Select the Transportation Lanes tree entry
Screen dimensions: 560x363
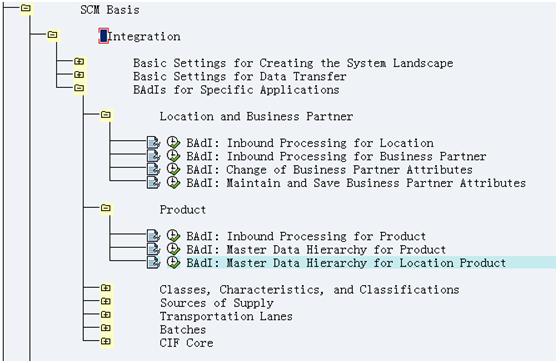[x=226, y=316]
